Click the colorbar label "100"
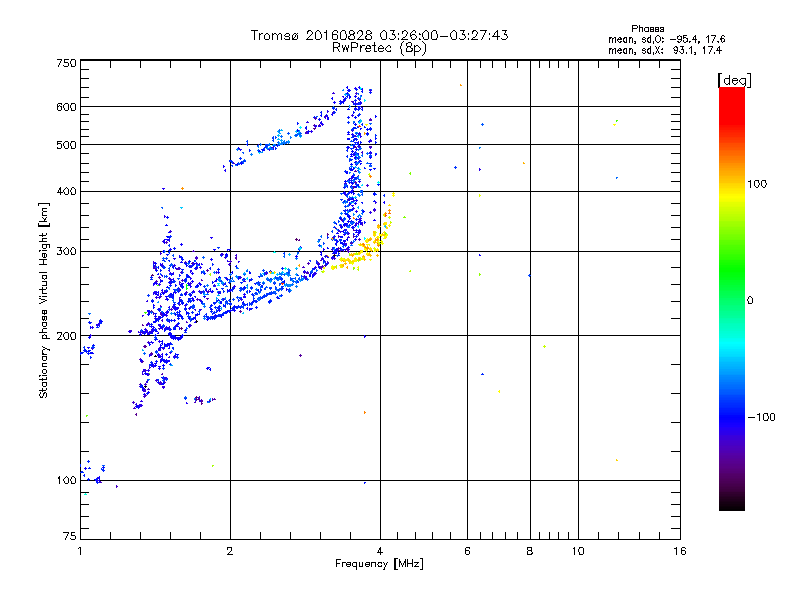 click(757, 184)
